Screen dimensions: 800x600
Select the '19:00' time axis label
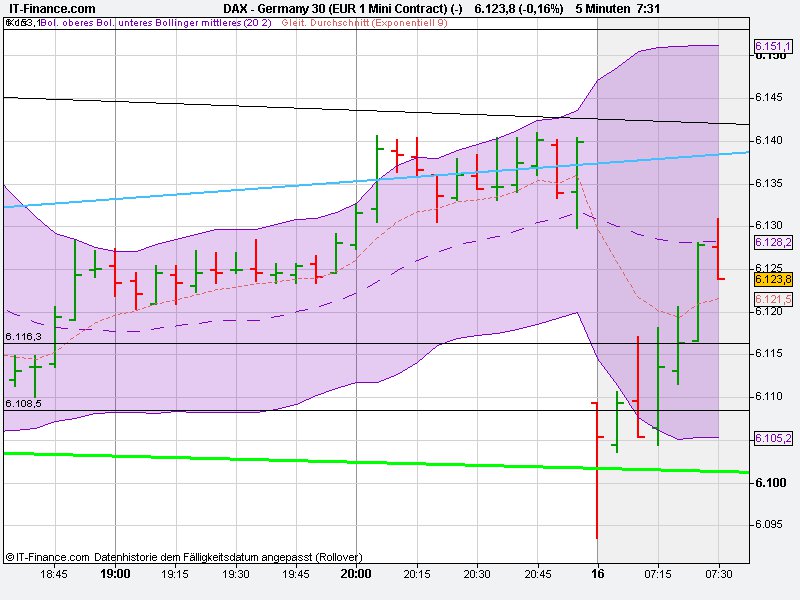(x=114, y=575)
